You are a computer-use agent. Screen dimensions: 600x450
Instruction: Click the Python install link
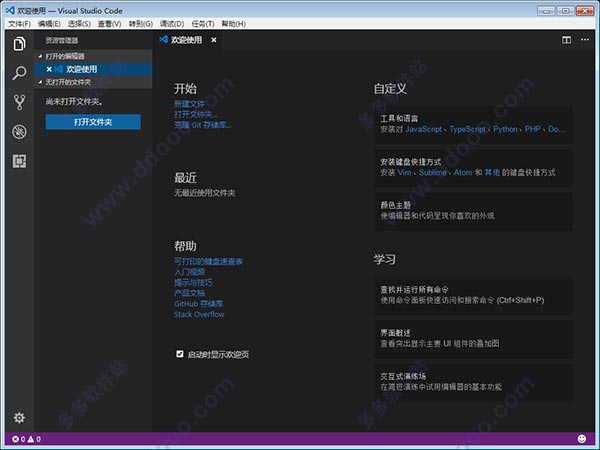pyautogui.click(x=505, y=129)
